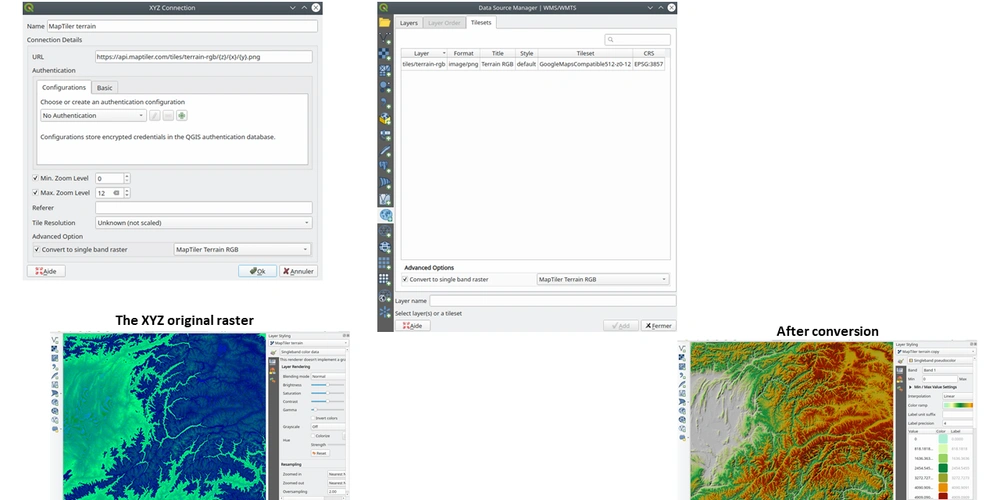Open Blending mode Normal dropdown
This screenshot has width=1000, height=500.
coord(328,376)
